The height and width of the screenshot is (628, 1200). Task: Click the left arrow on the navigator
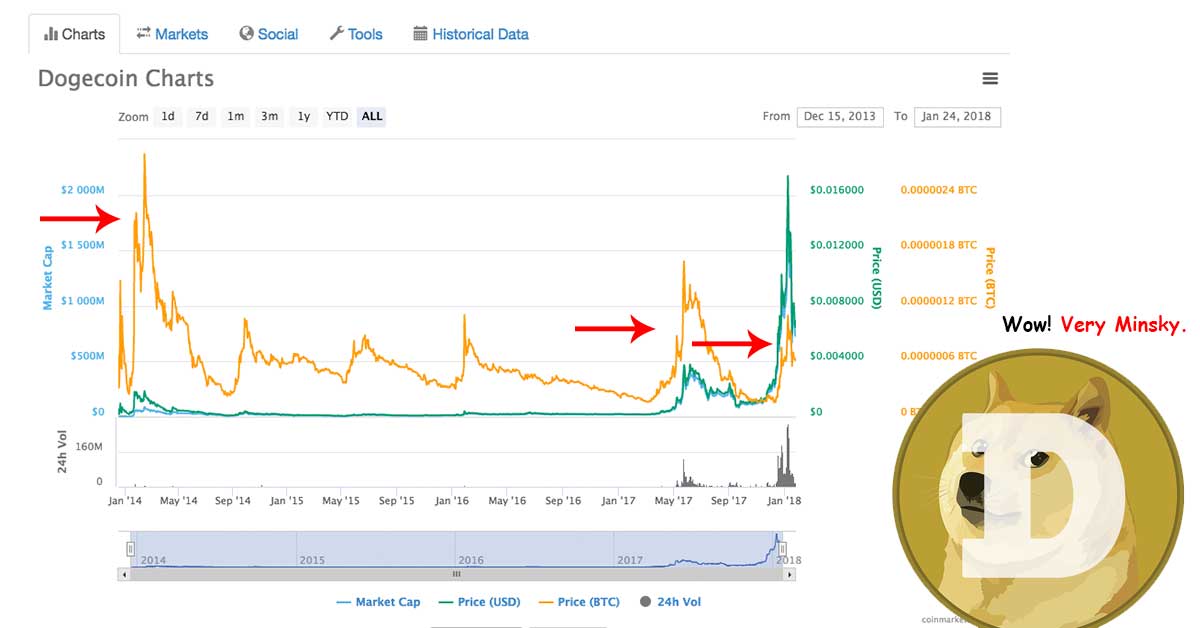pos(124,574)
